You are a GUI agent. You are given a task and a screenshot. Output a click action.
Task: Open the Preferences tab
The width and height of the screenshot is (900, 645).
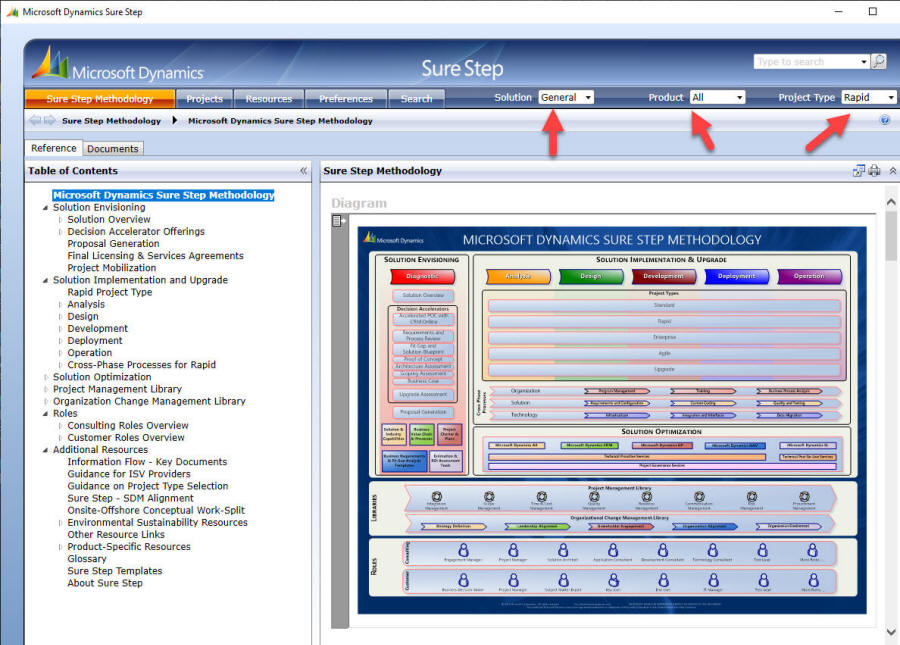346,99
